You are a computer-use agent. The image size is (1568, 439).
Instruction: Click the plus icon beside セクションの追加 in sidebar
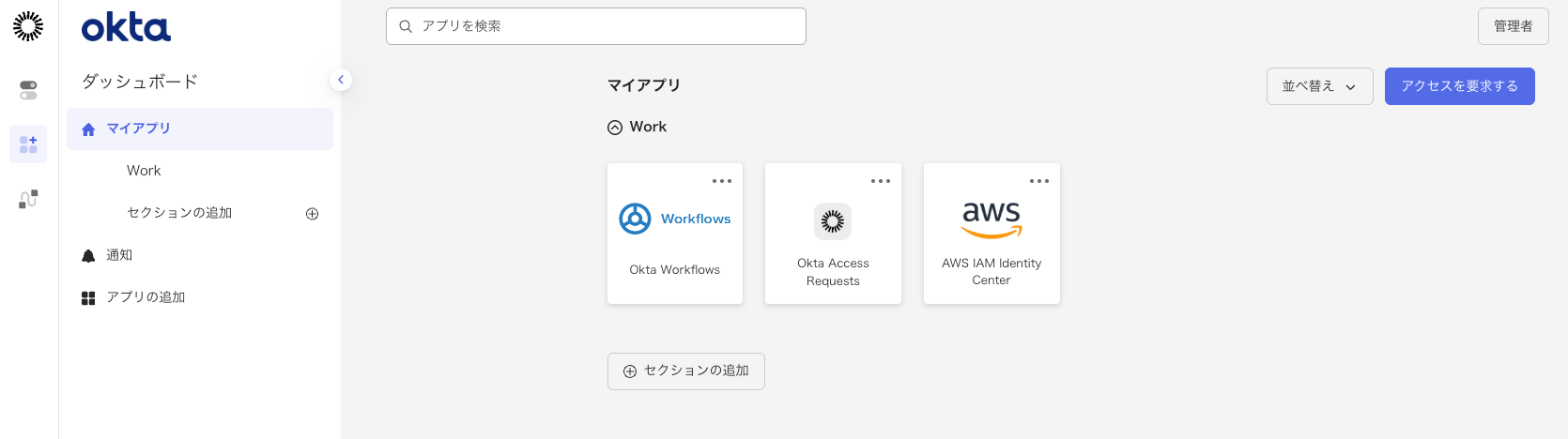click(x=313, y=214)
